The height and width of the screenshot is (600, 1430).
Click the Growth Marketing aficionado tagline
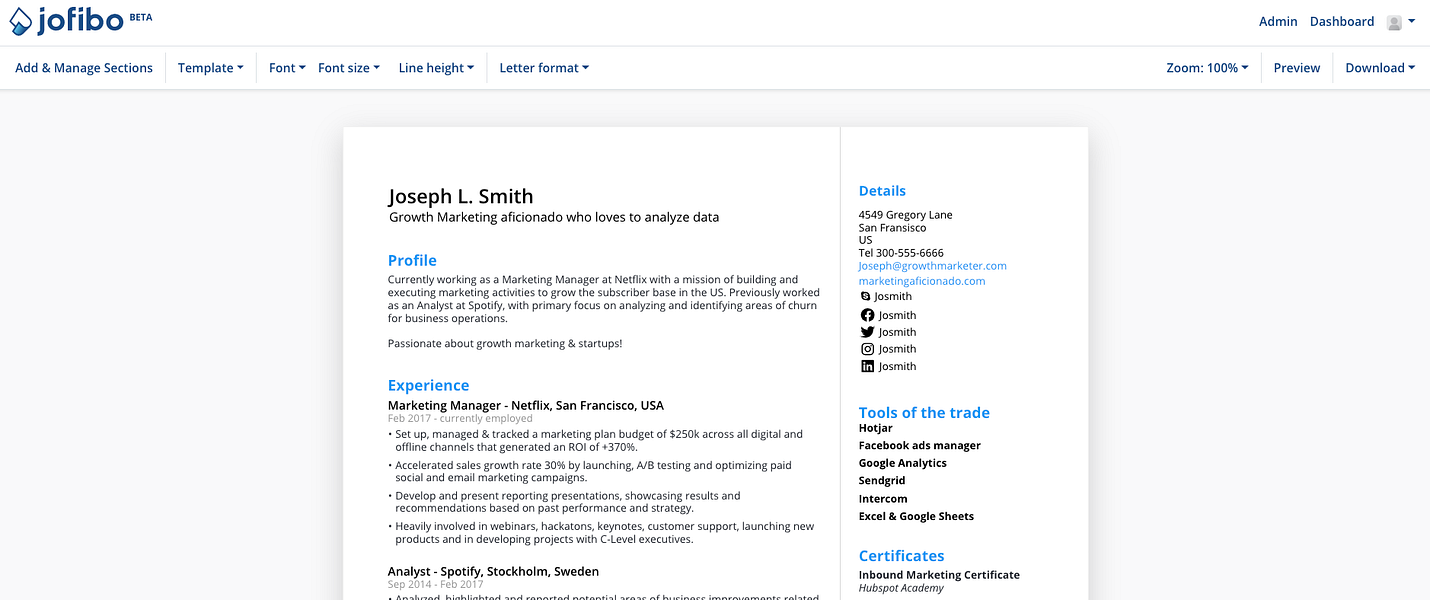click(554, 217)
